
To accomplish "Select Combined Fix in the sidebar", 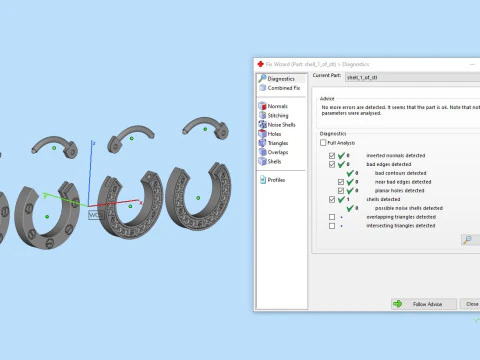I will [284, 88].
